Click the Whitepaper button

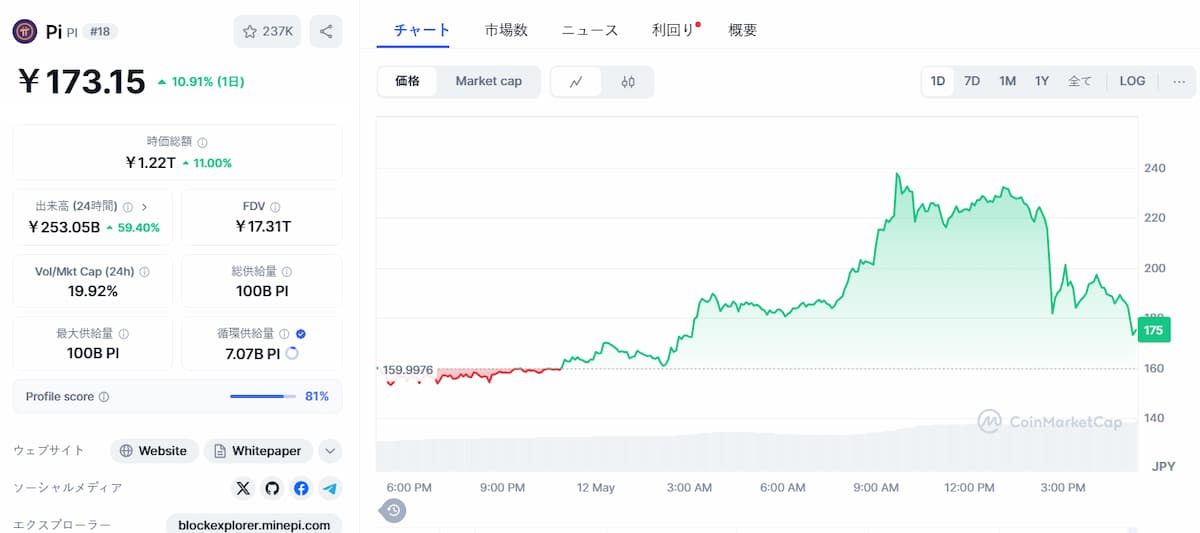258,451
